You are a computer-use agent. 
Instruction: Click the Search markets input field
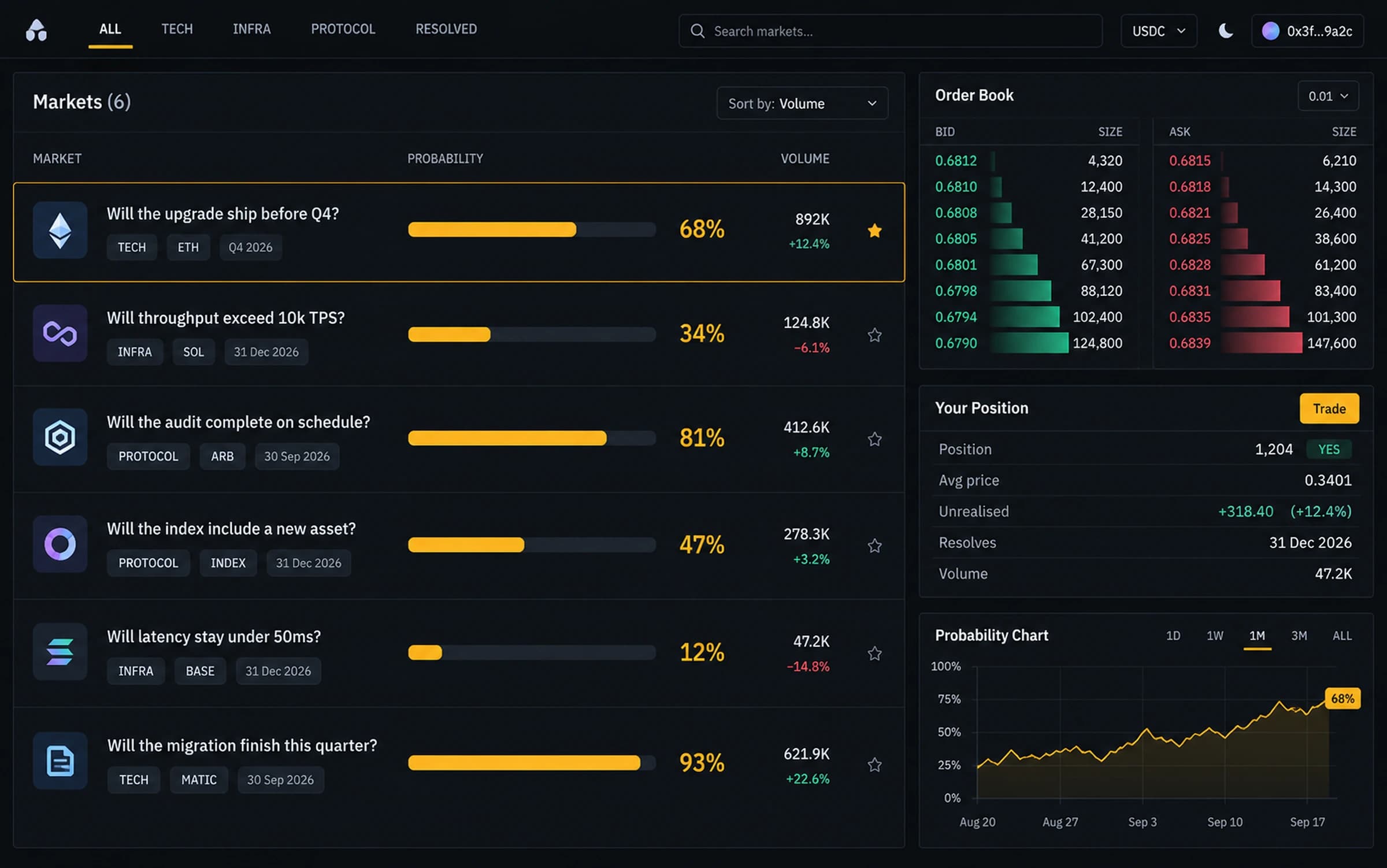pos(890,31)
